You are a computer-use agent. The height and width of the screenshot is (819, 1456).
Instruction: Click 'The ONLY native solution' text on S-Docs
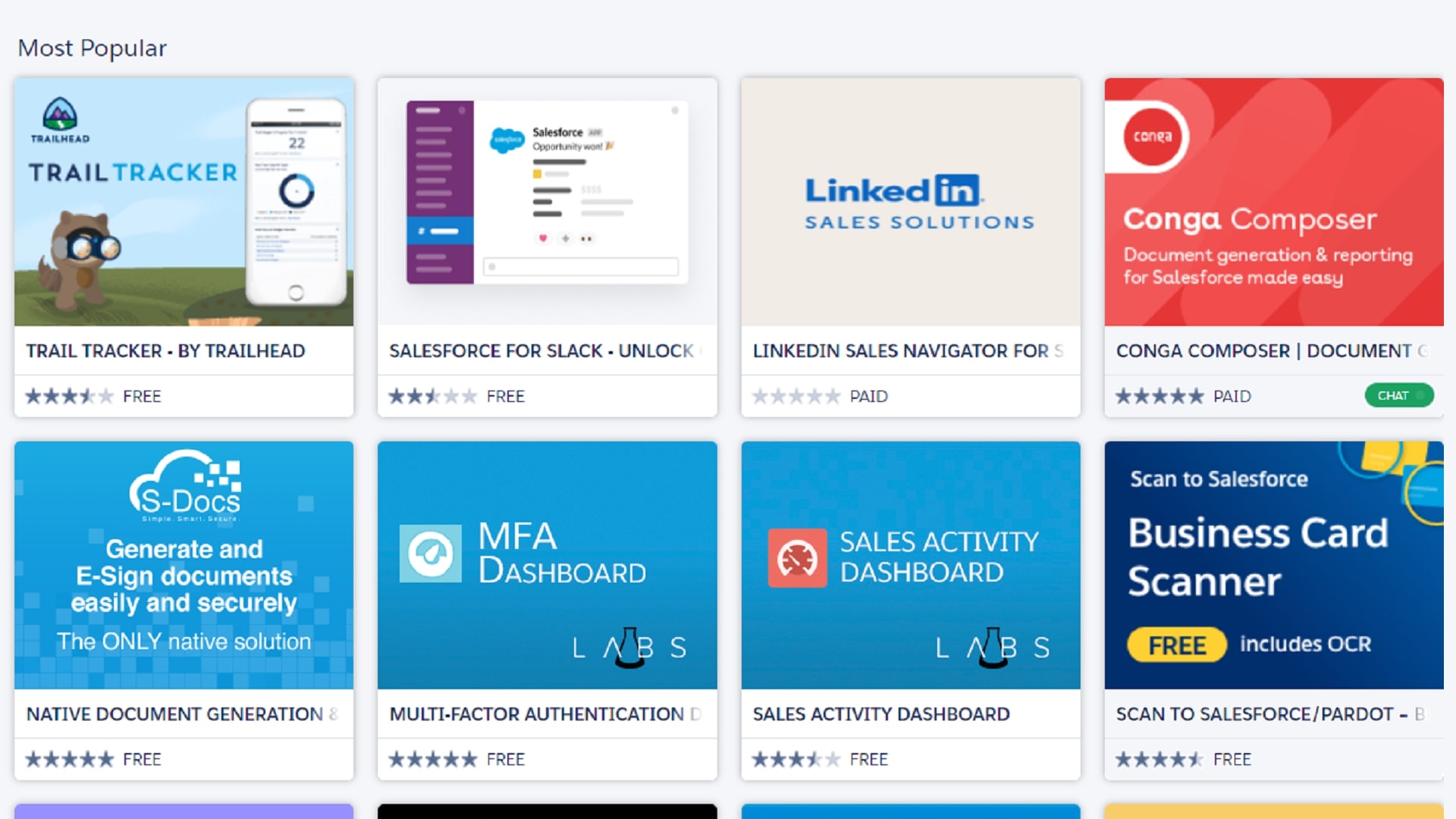pos(184,642)
